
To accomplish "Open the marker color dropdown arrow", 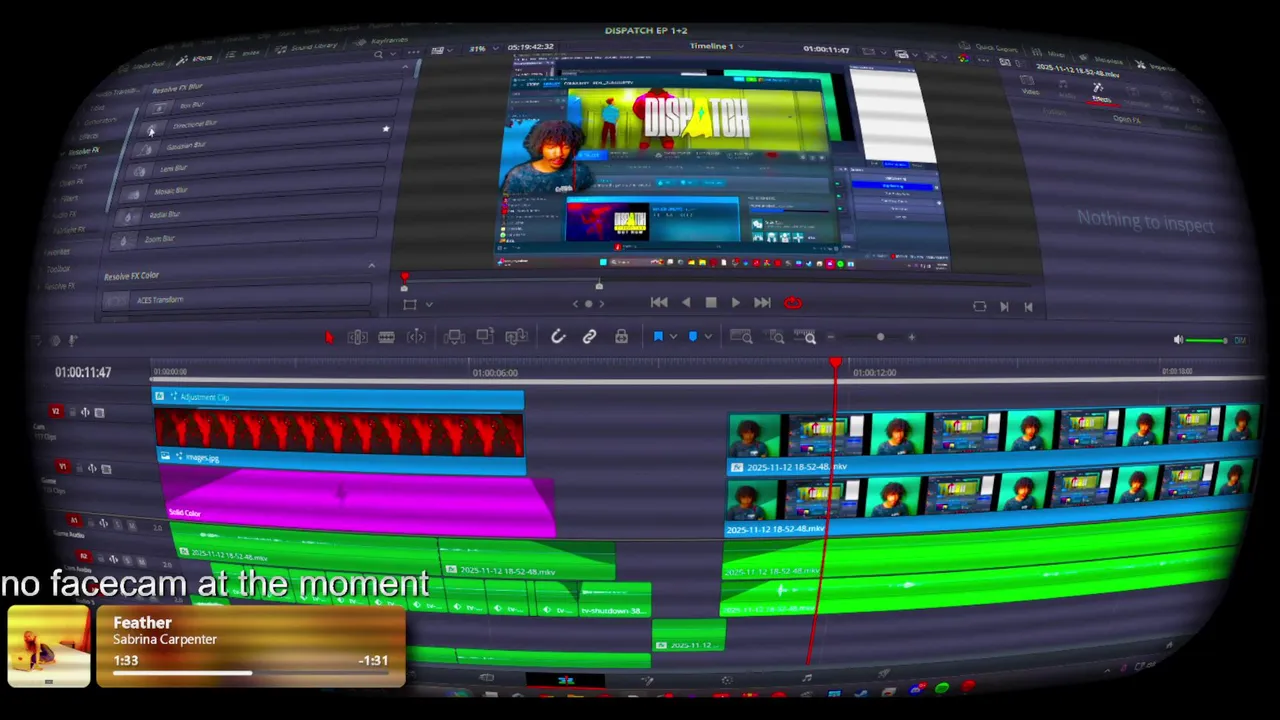I will point(707,338).
